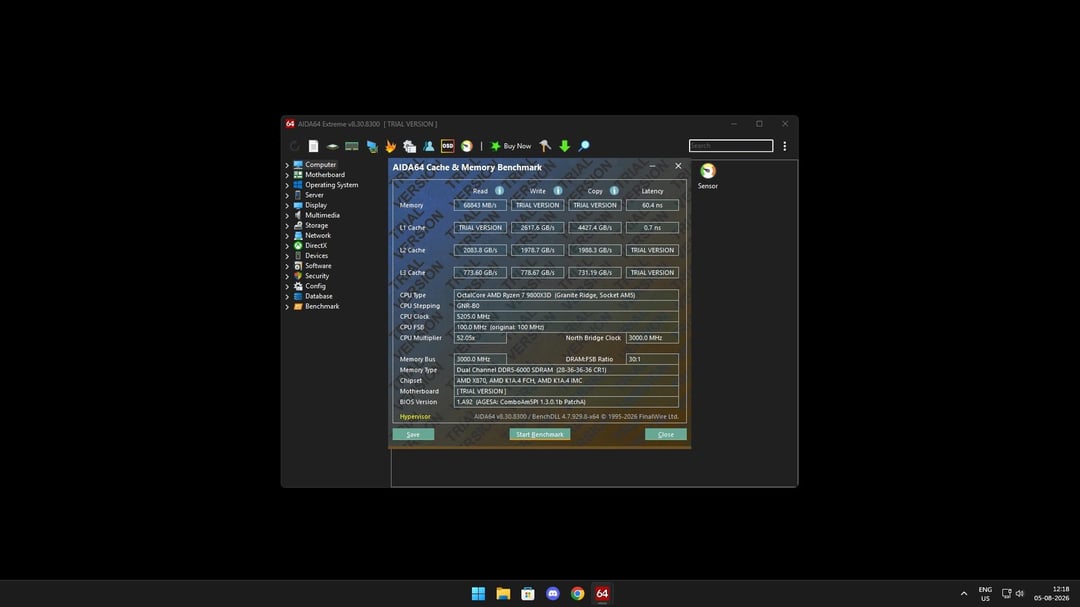Open Microsoft Store from the taskbar
Viewport: 1080px width, 607px height.
528,593
